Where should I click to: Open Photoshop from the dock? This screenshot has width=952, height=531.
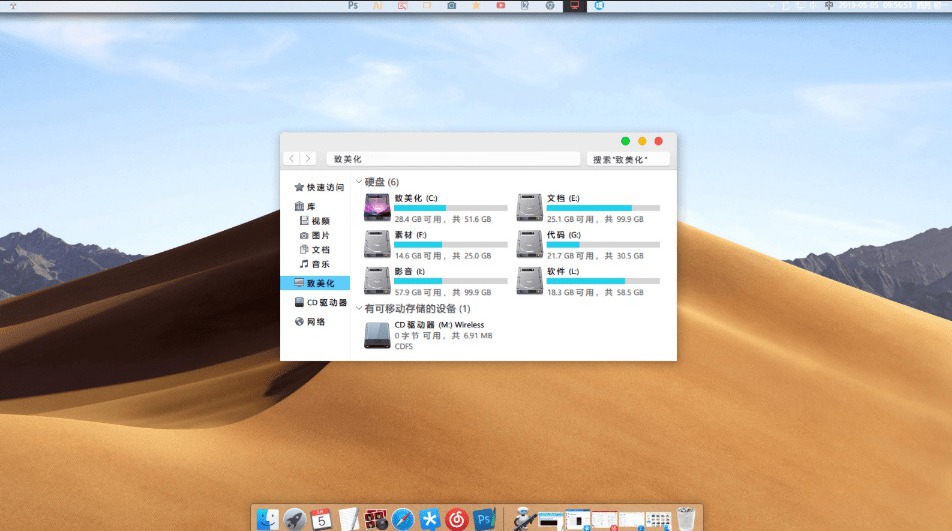485,518
